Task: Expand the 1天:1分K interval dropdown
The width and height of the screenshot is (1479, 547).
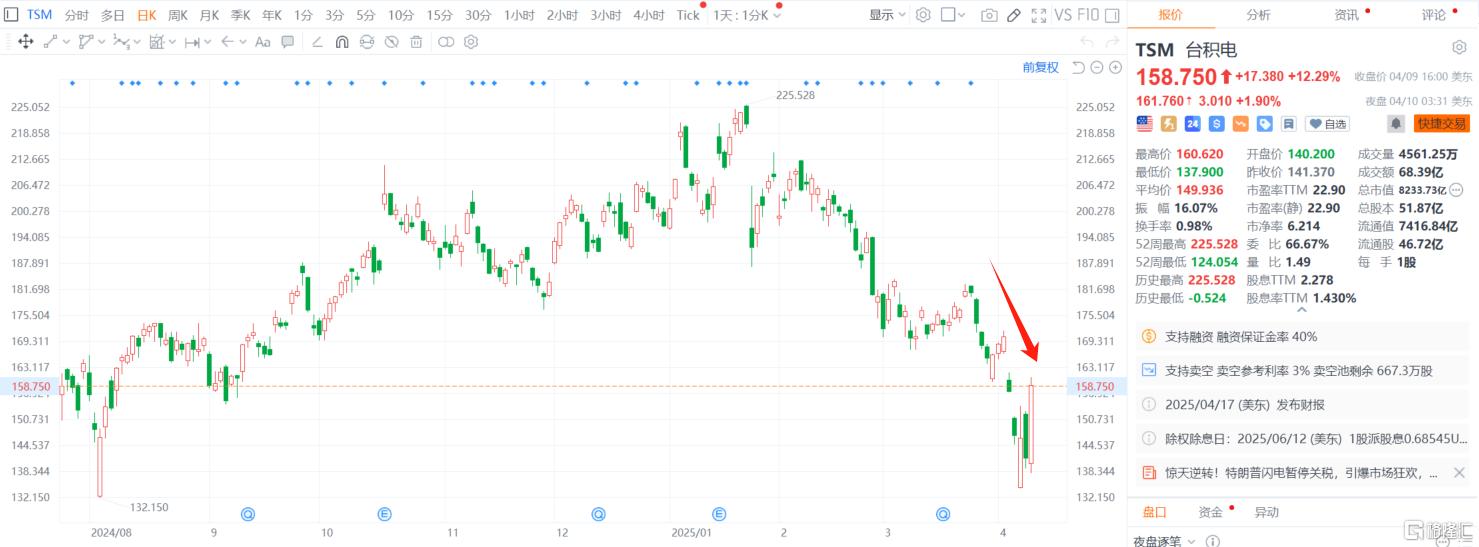Action: (x=747, y=15)
